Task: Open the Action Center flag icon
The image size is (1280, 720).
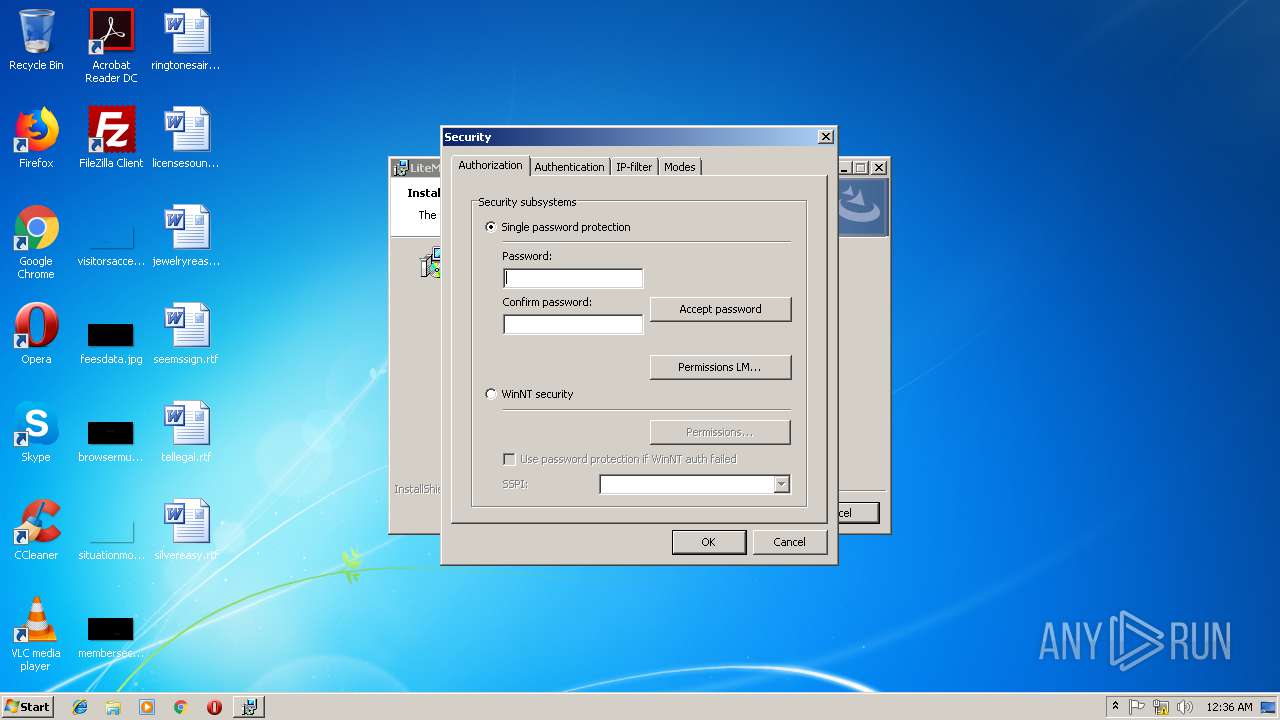Action: [x=1137, y=707]
